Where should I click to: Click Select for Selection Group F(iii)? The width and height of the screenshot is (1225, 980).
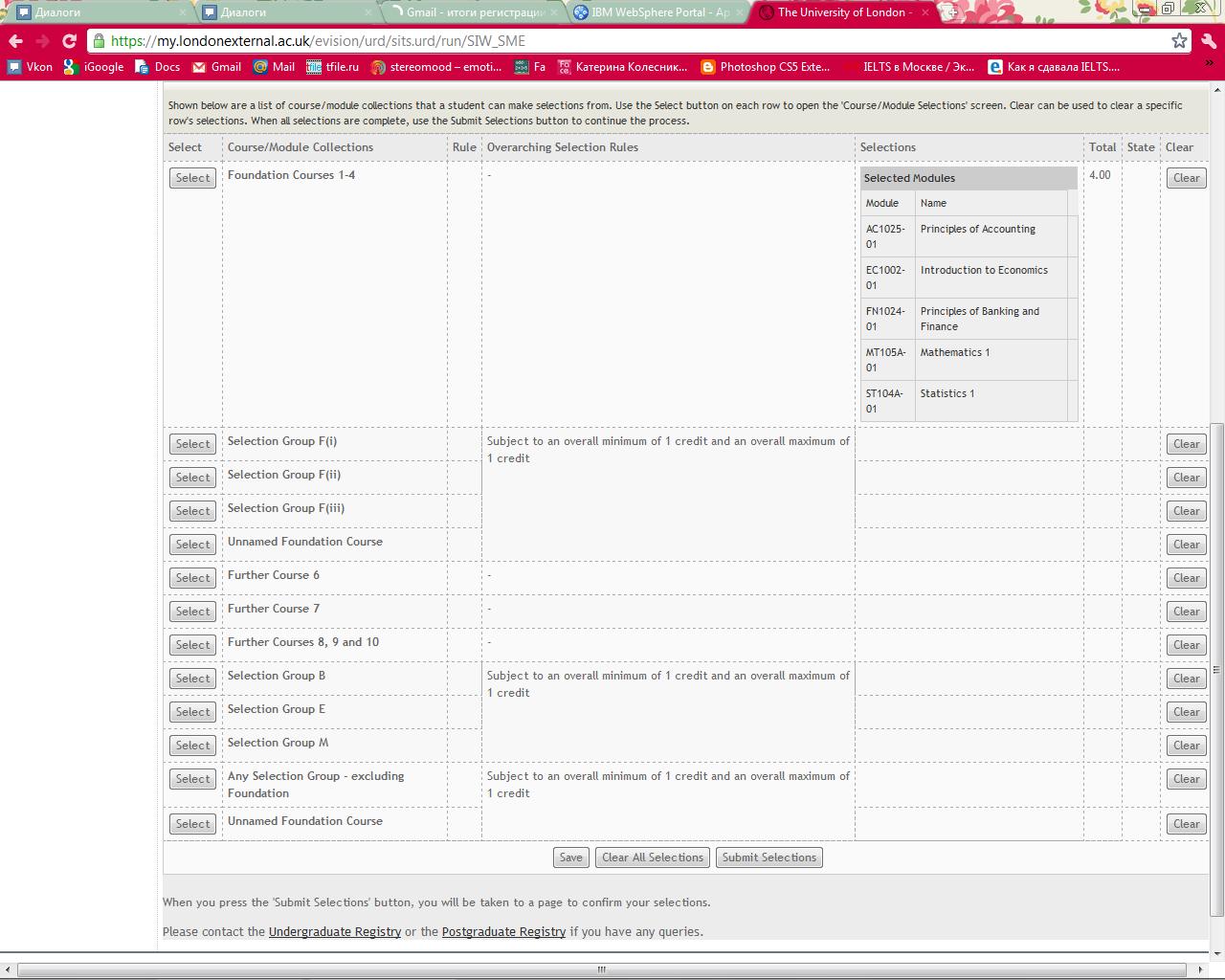(x=192, y=511)
